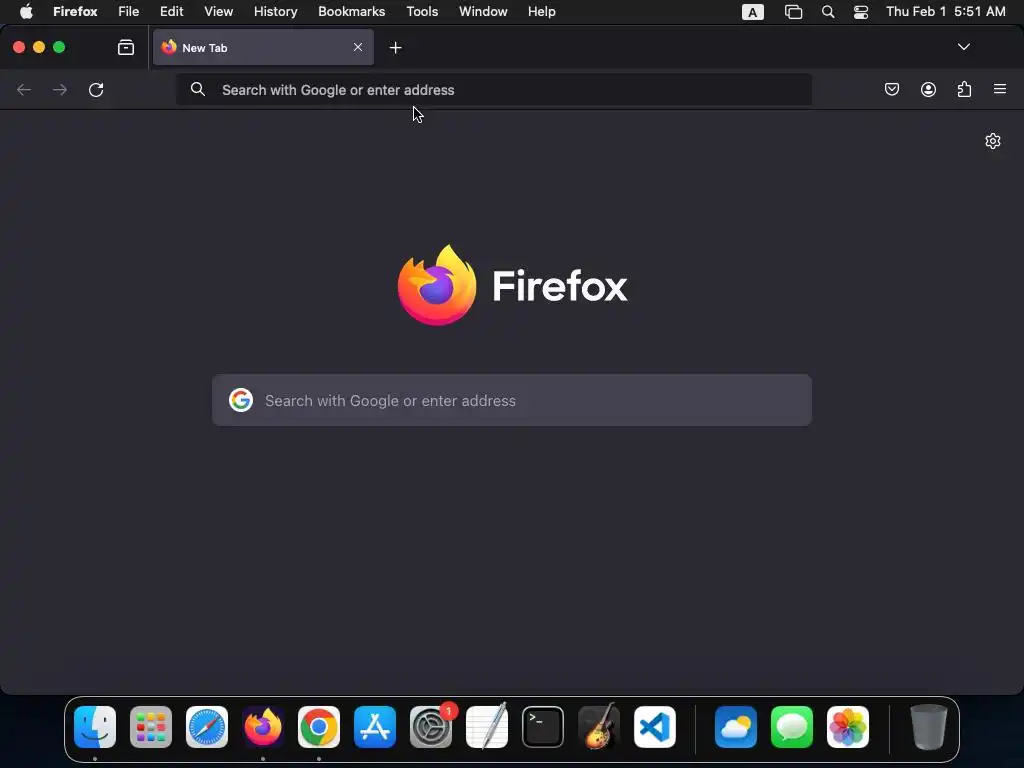Open Weather from the Dock

pyautogui.click(x=736, y=727)
